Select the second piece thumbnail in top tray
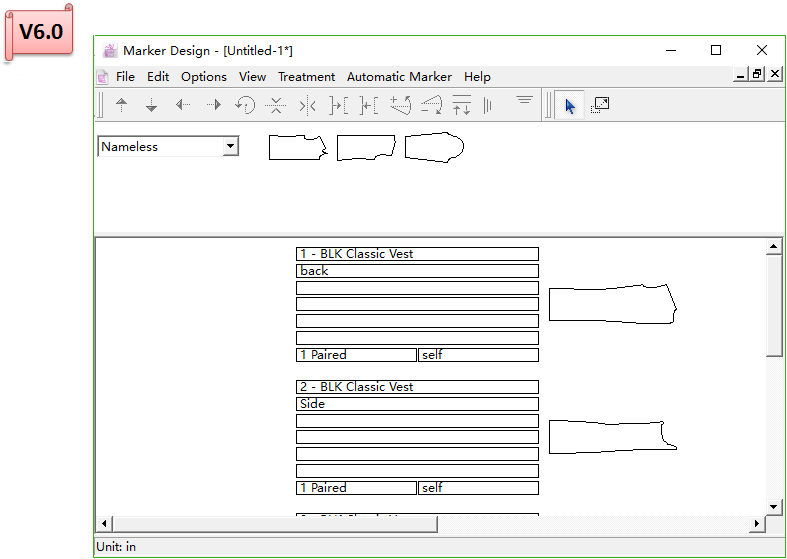787x559 pixels. 366,148
